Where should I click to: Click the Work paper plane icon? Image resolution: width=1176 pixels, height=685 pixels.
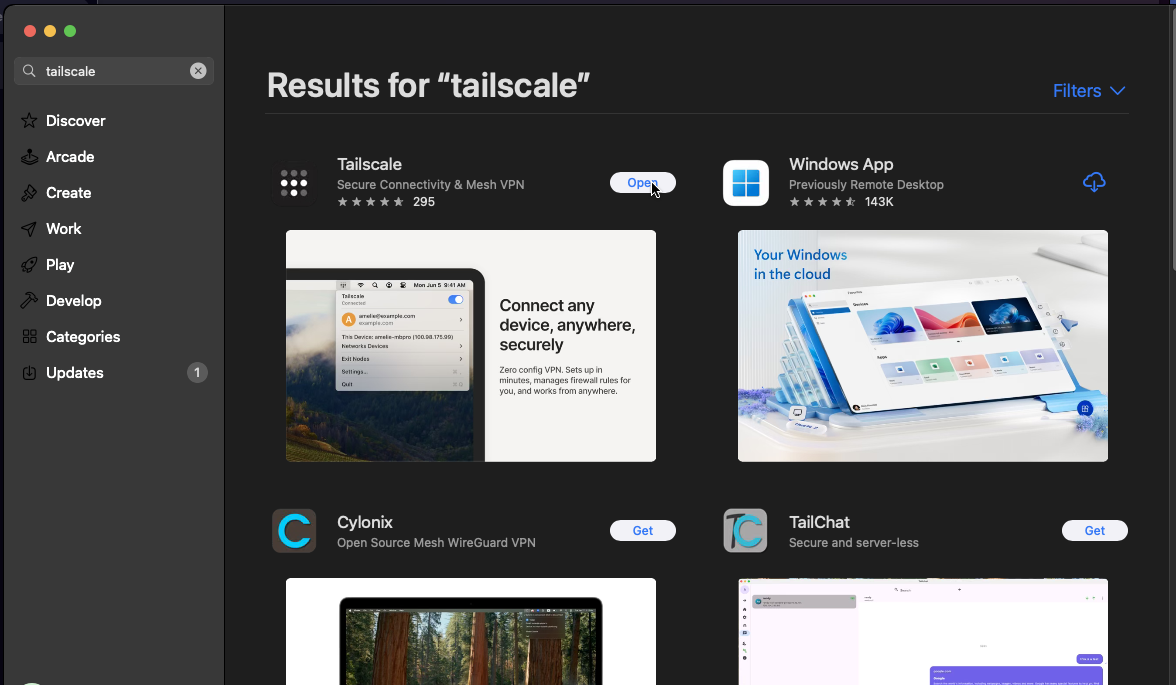pyautogui.click(x=29, y=229)
